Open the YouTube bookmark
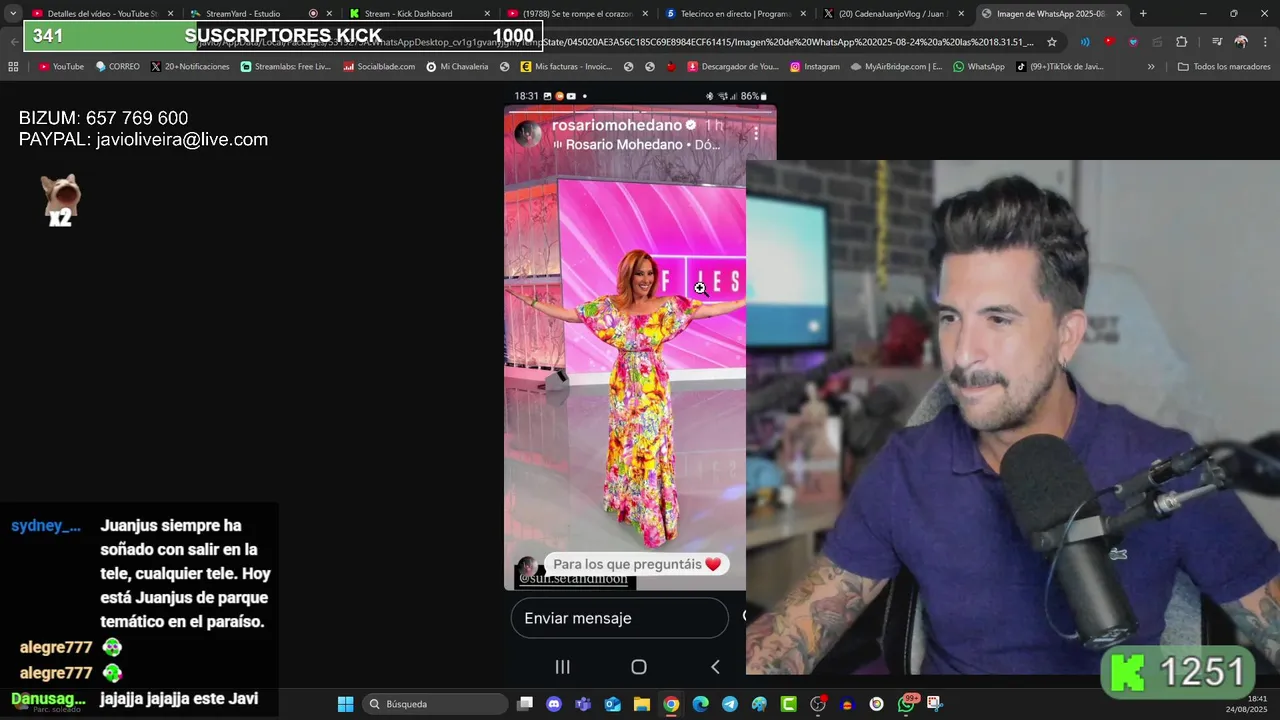 61,66
